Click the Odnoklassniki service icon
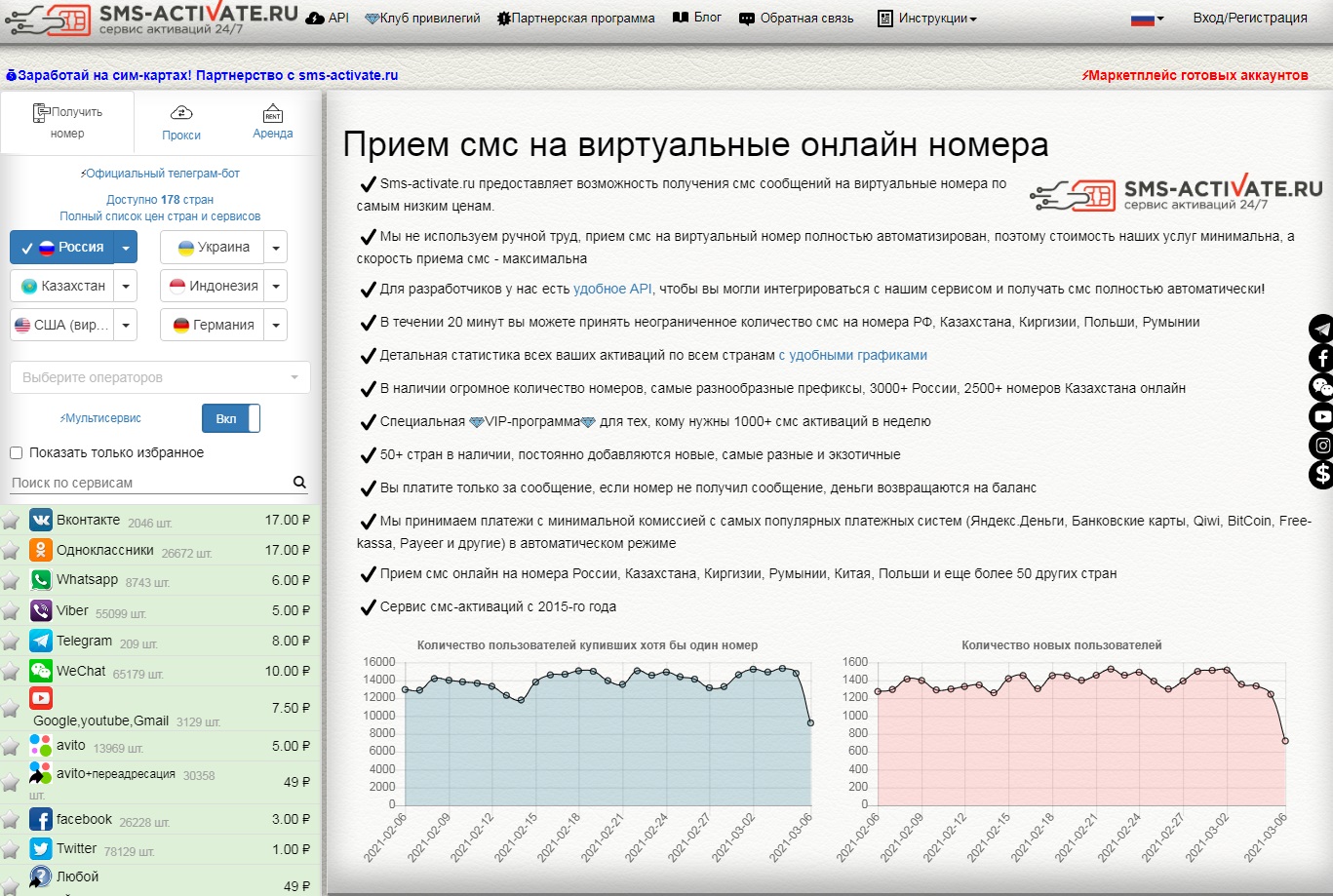The width and height of the screenshot is (1333, 896). click(x=41, y=550)
